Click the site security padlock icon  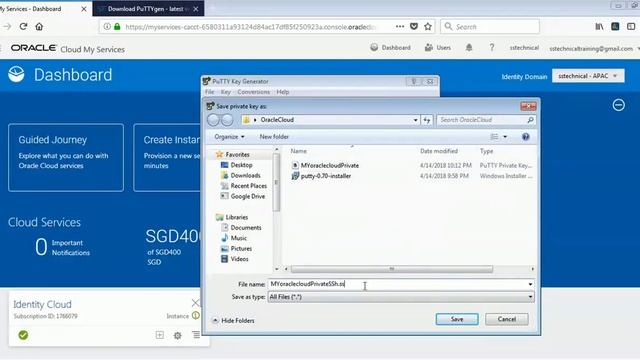(x=117, y=27)
